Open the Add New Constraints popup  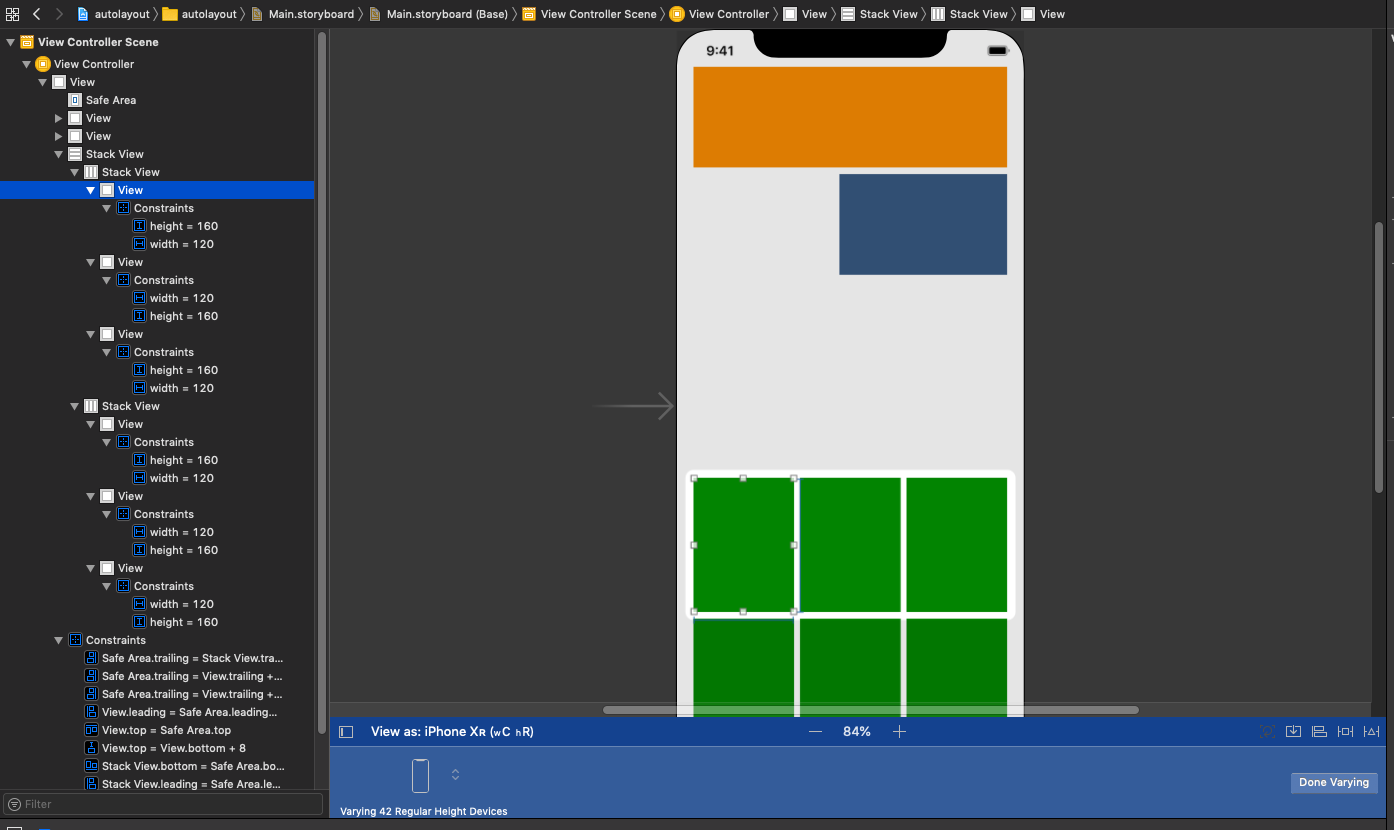[x=1345, y=732]
